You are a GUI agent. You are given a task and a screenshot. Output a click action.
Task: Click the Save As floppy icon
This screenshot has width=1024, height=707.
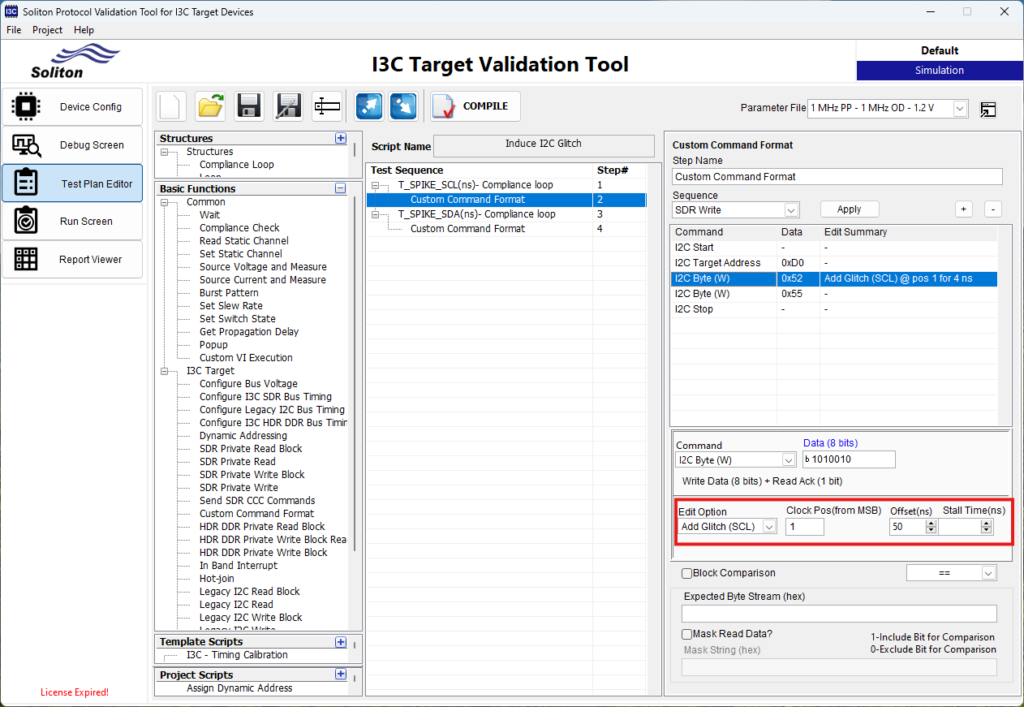pos(288,106)
